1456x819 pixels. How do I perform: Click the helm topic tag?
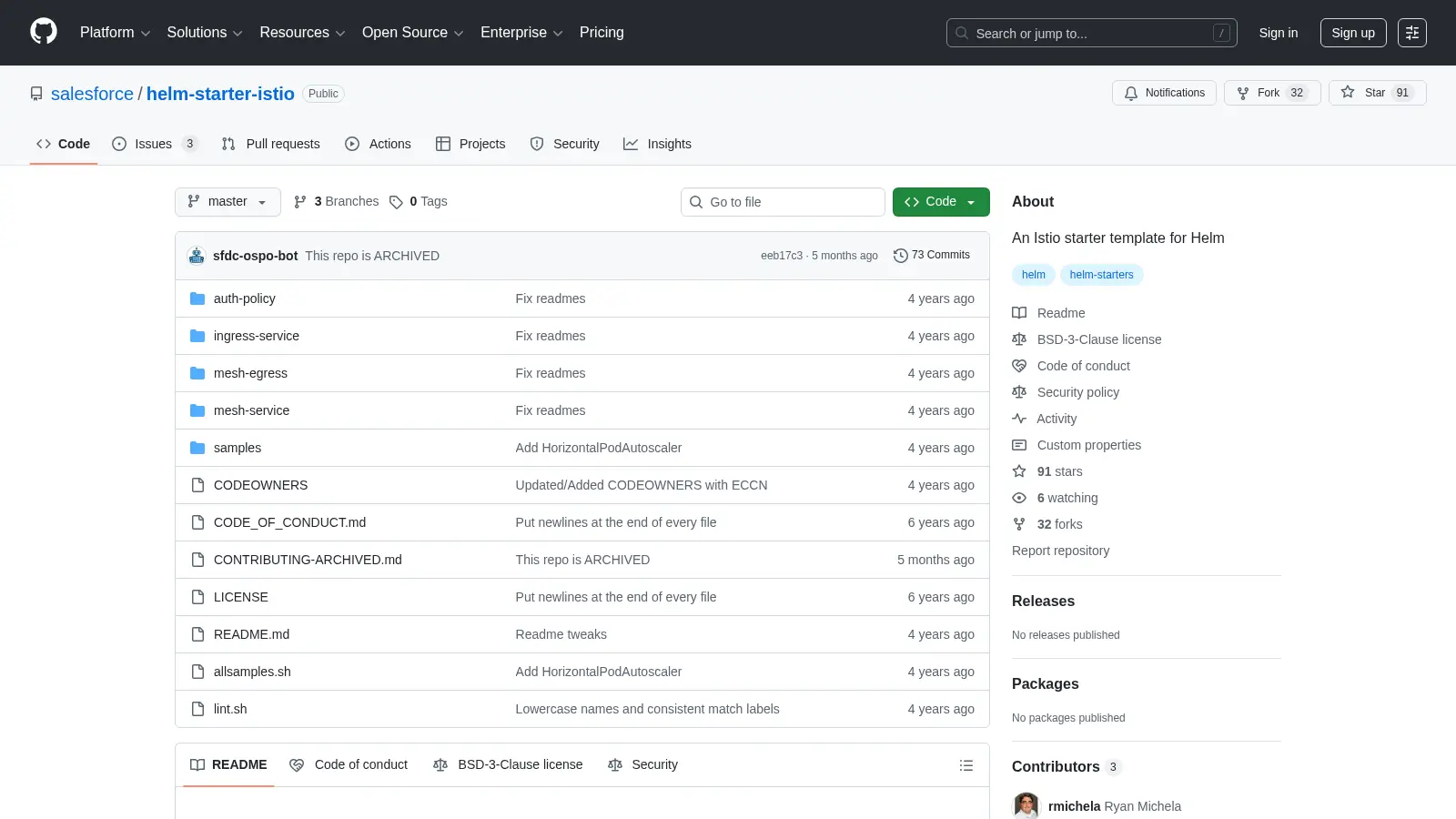coord(1034,275)
